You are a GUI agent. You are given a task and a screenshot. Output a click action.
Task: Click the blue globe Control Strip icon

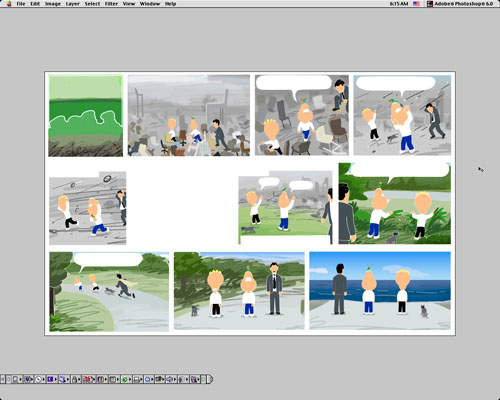pos(147,379)
